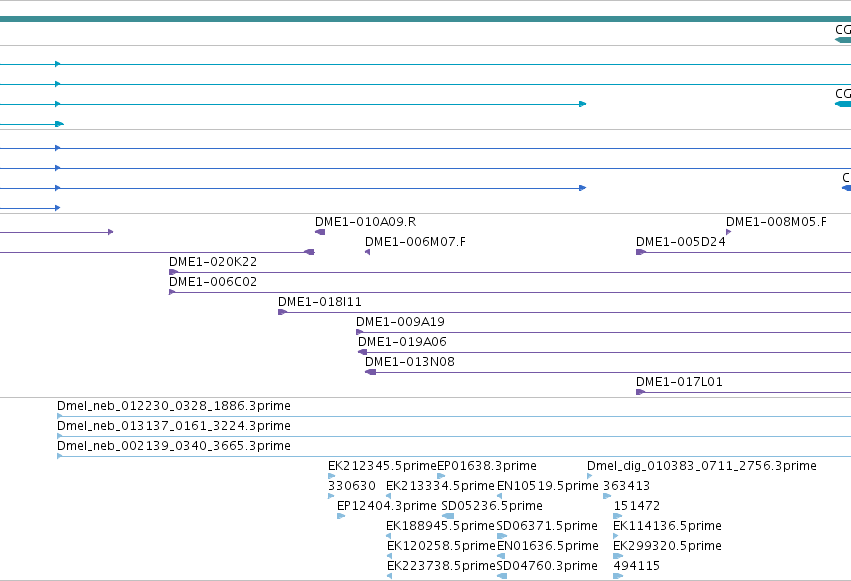Choose the EK114136.5prime EST label
Image resolution: width=851 pixels, height=581 pixels.
(667, 527)
